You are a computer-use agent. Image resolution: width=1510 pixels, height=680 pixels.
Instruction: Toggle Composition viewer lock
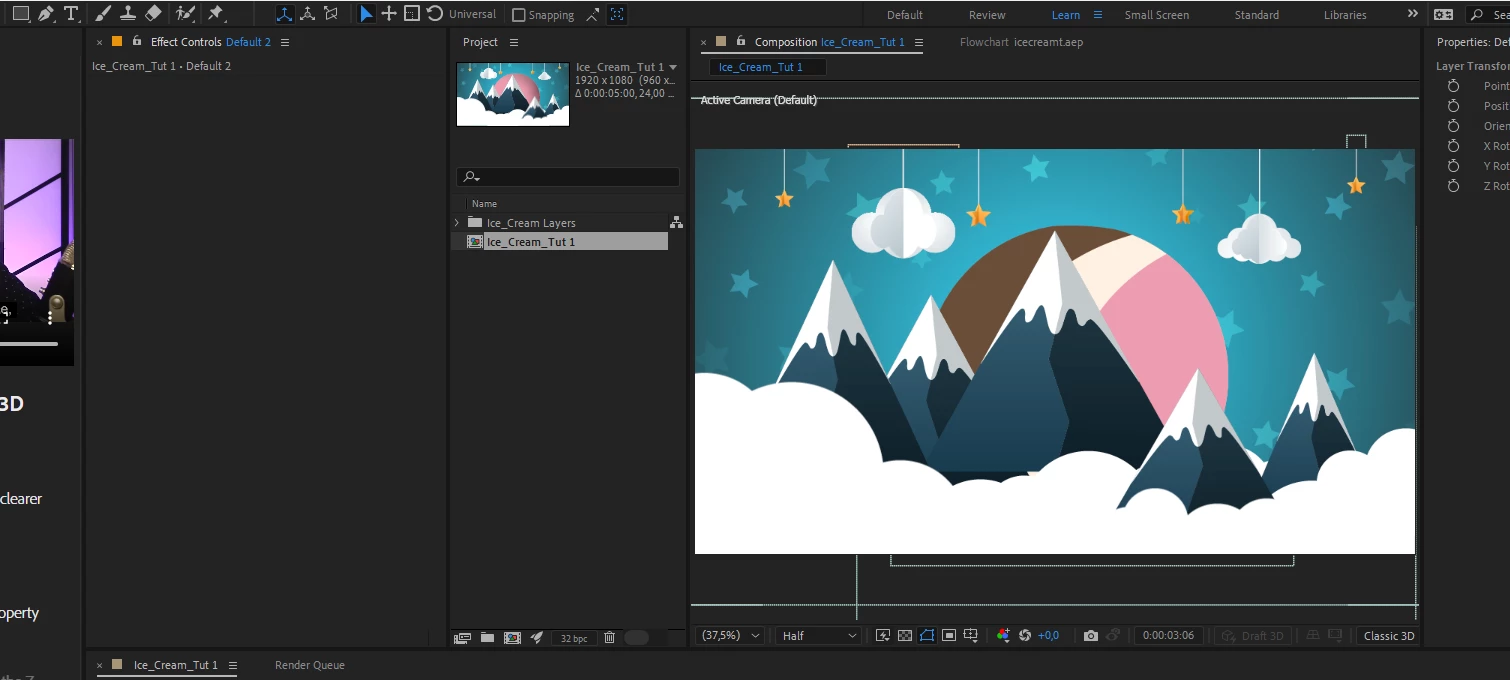click(741, 41)
